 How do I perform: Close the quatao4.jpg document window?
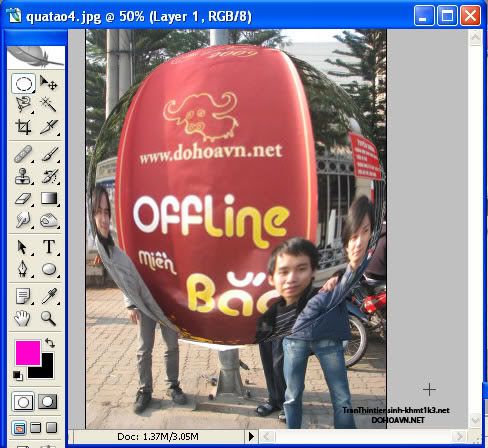pos(470,15)
